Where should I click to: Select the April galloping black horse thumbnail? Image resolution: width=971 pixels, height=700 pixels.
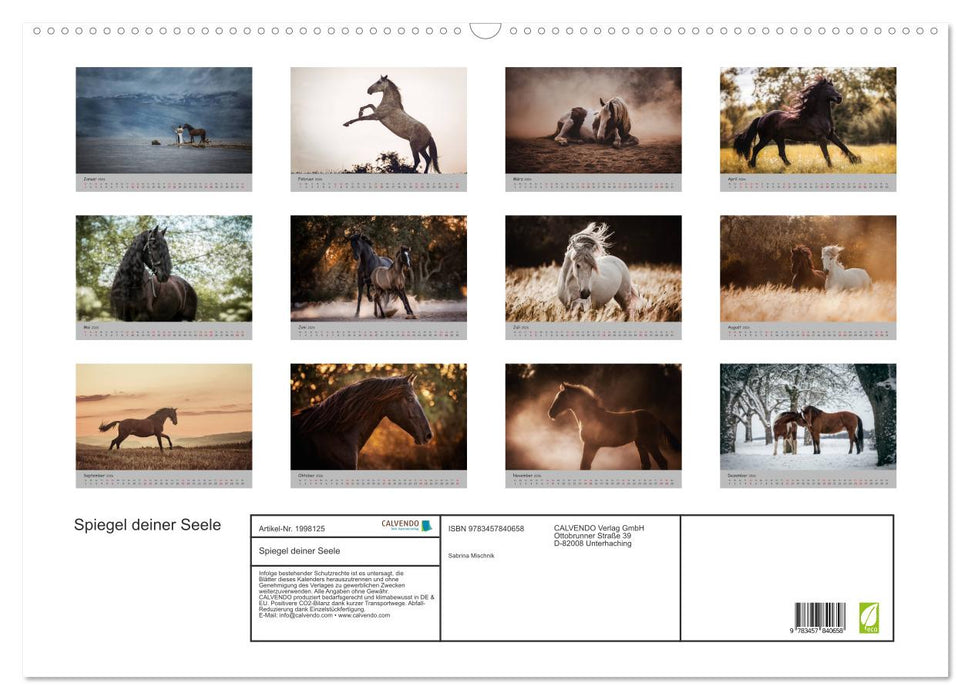tap(808, 121)
